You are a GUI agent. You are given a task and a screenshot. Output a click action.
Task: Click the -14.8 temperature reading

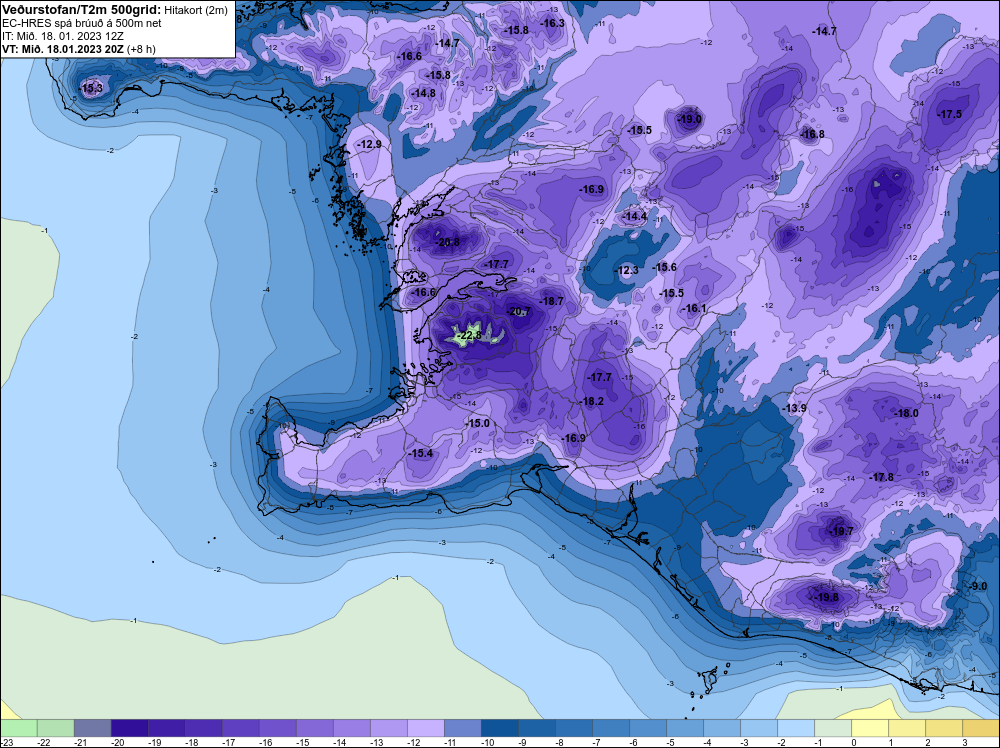(424, 93)
